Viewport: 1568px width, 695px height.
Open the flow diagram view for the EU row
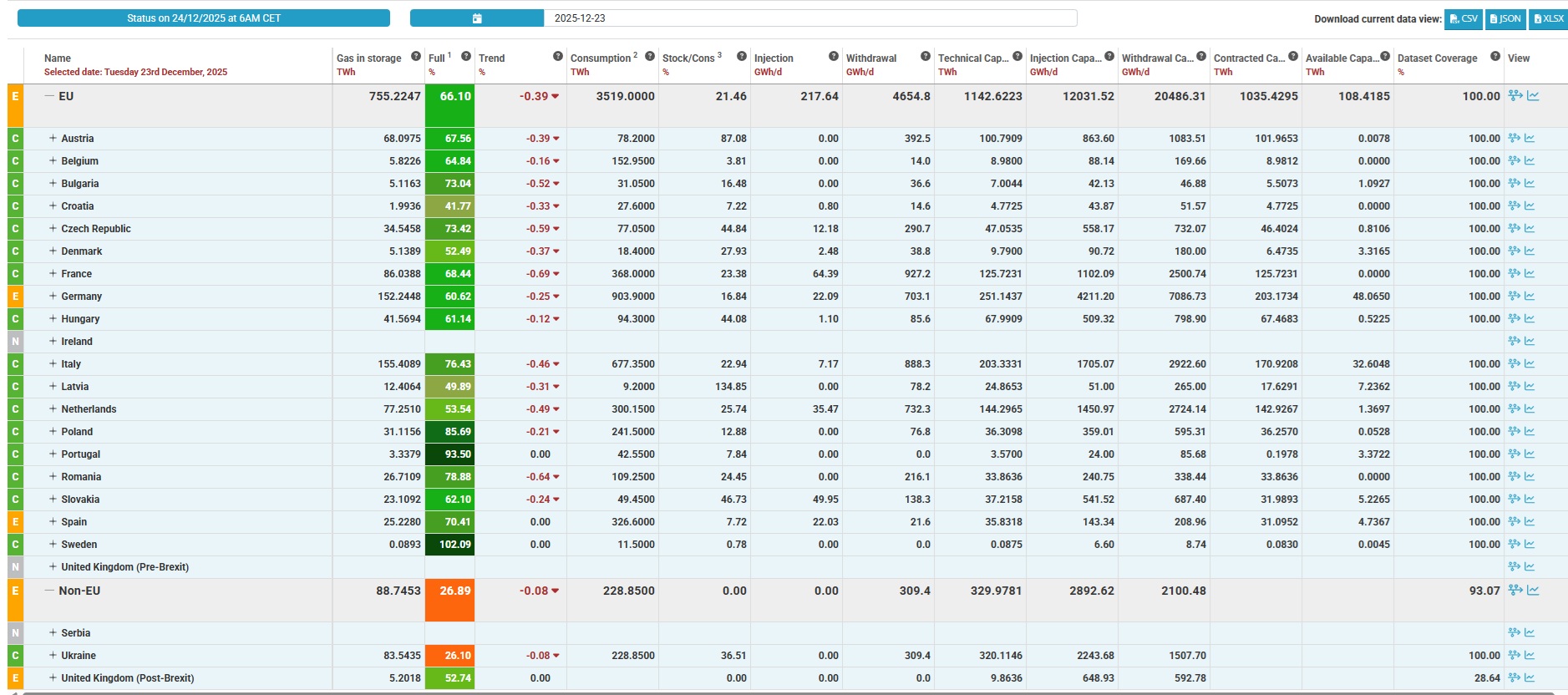(x=1515, y=96)
